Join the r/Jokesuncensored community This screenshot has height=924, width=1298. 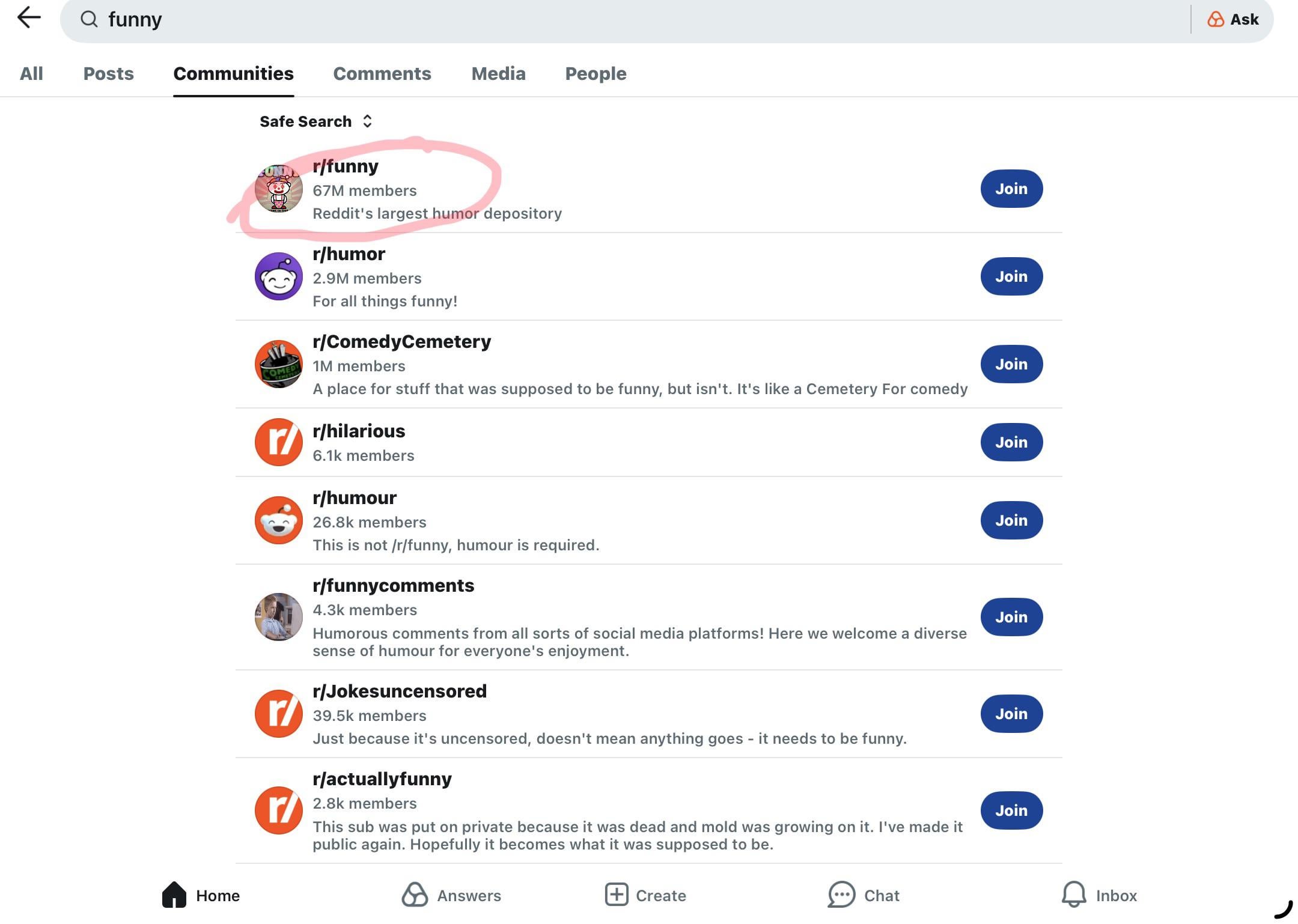[1011, 714]
